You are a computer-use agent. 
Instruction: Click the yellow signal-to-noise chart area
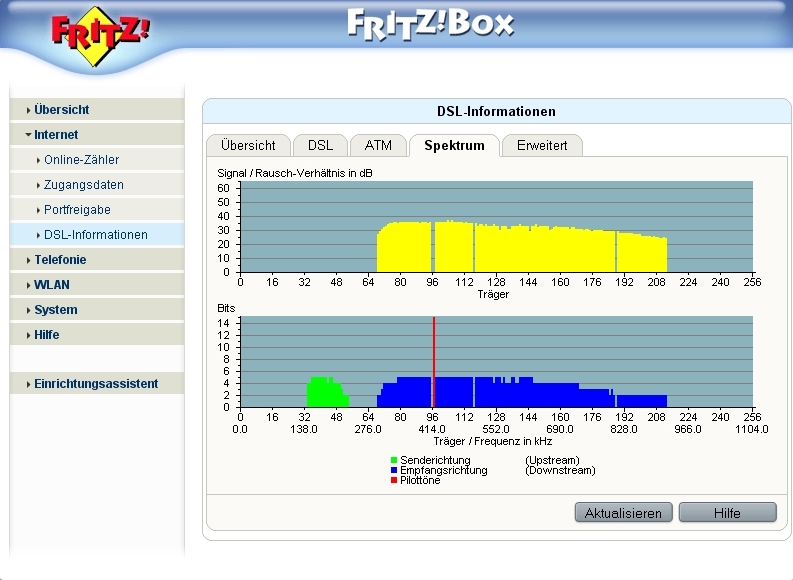[x=522, y=248]
